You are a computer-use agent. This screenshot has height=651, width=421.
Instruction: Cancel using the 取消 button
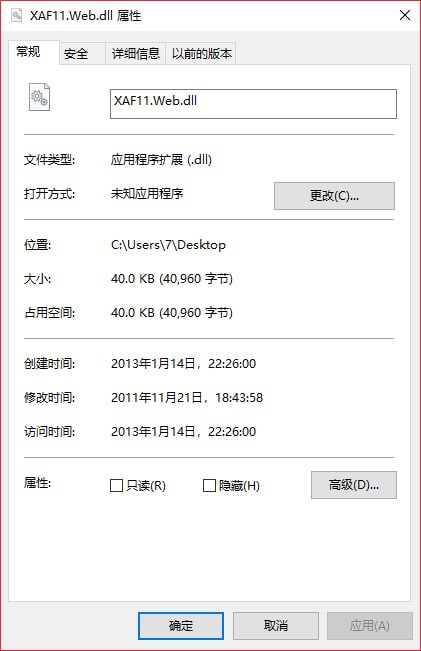[276, 625]
